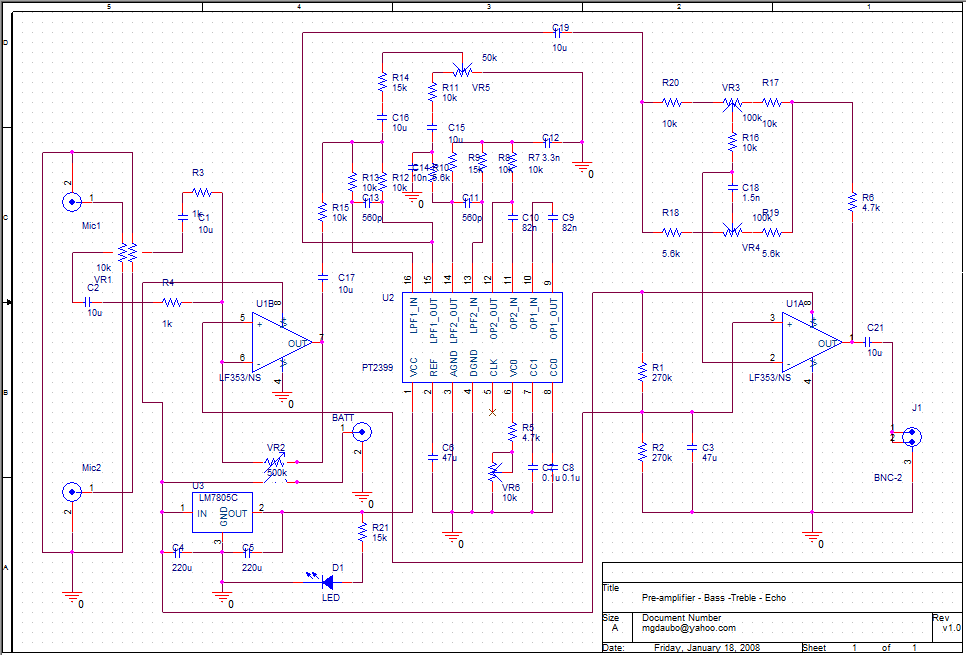Click the v1.0 revision text
966x655 pixels.
(x=952, y=628)
